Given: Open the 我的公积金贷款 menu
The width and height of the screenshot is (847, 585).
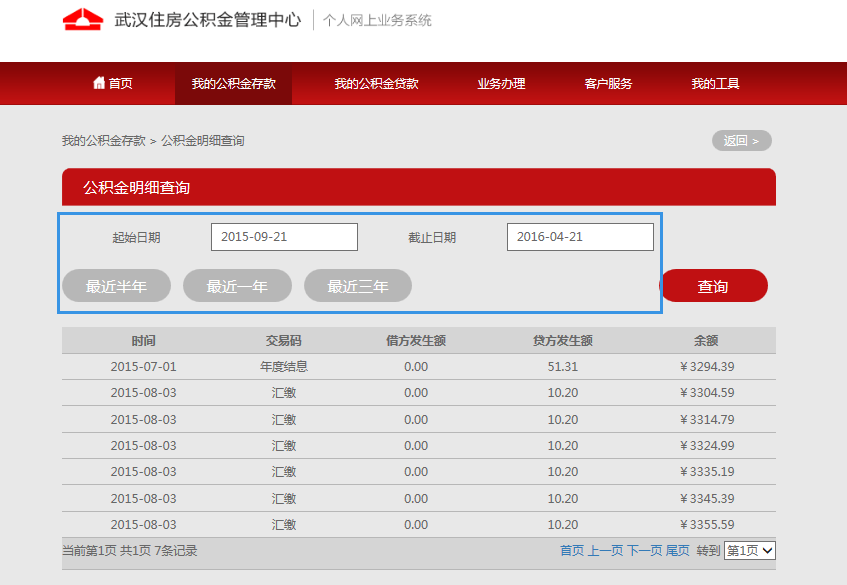Looking at the screenshot, I should click(x=376, y=84).
